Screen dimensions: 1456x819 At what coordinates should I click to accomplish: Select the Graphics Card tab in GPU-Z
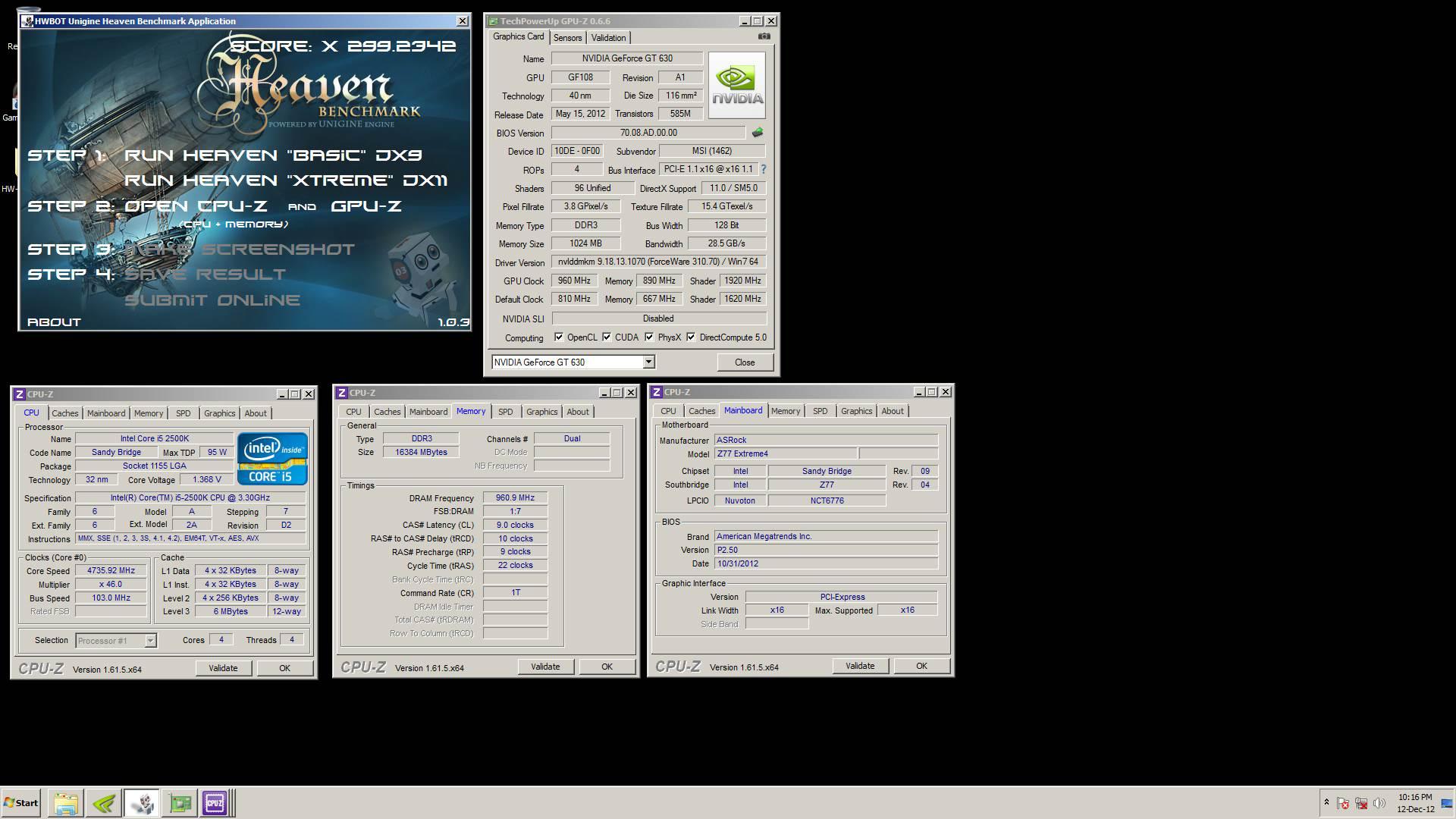tap(518, 36)
